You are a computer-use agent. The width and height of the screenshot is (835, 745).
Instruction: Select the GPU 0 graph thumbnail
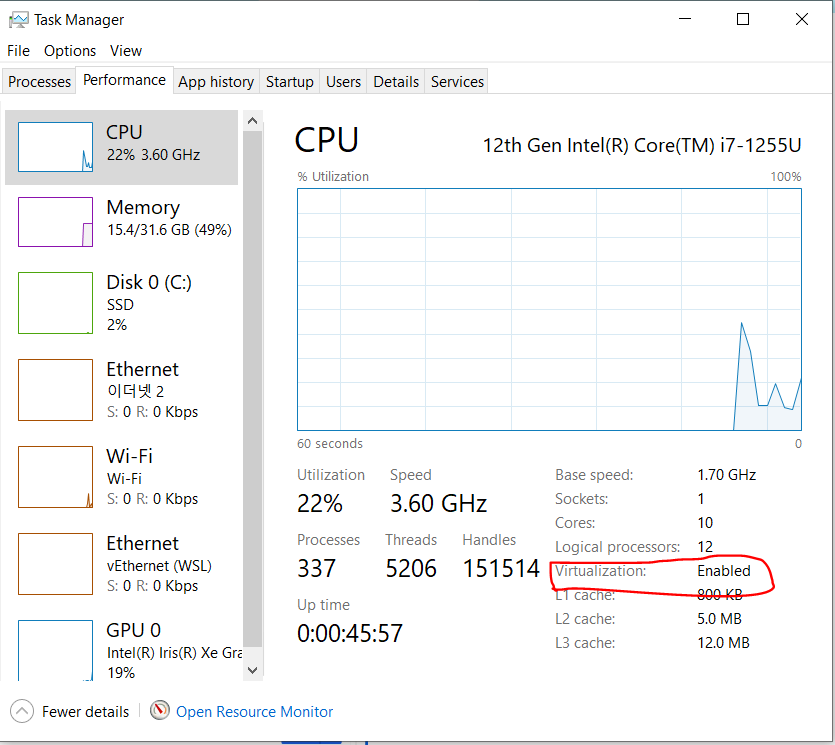[55, 650]
